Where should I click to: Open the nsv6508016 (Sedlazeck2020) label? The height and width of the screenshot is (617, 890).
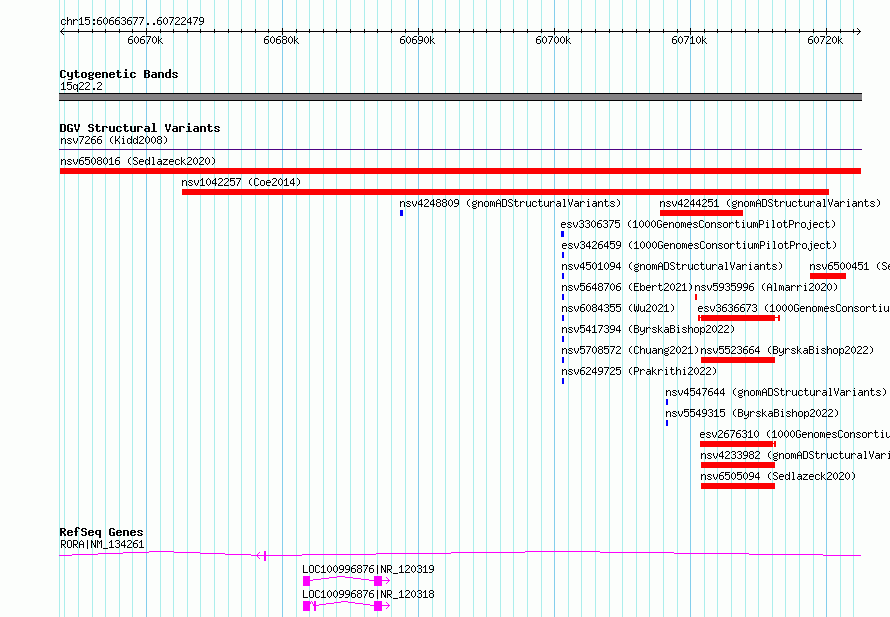coord(138,161)
